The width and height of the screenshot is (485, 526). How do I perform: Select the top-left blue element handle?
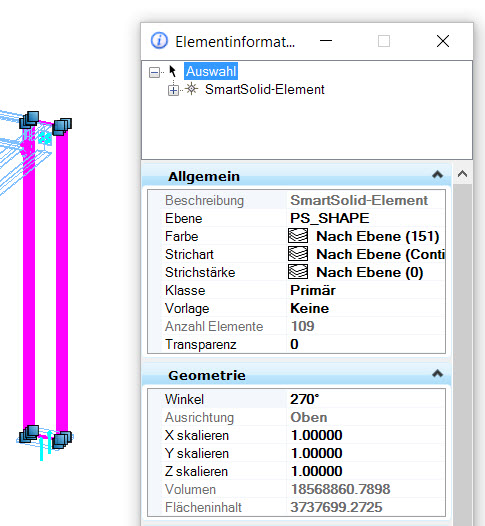29,120
